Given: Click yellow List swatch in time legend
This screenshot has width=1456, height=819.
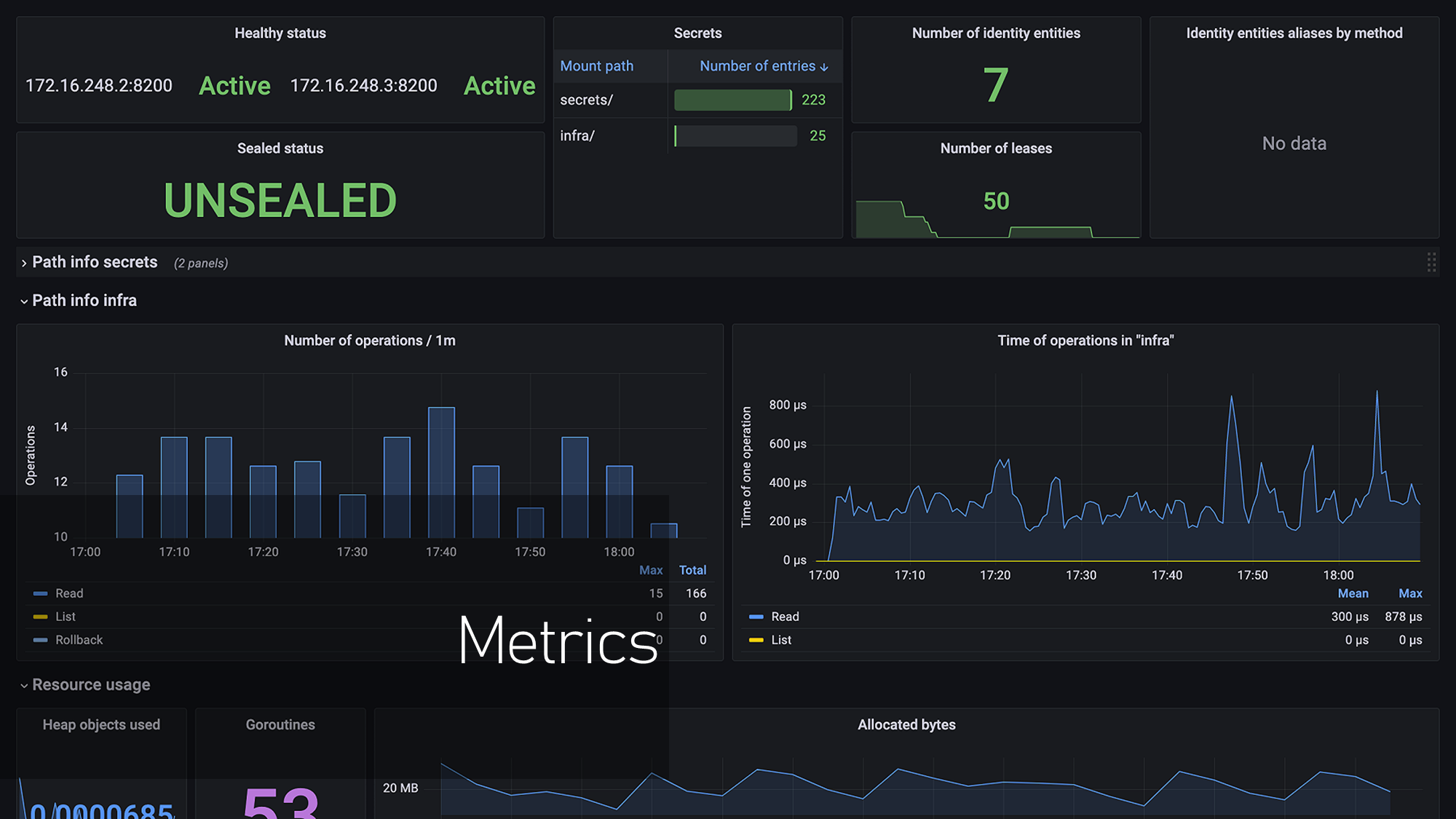Looking at the screenshot, I should tap(756, 640).
